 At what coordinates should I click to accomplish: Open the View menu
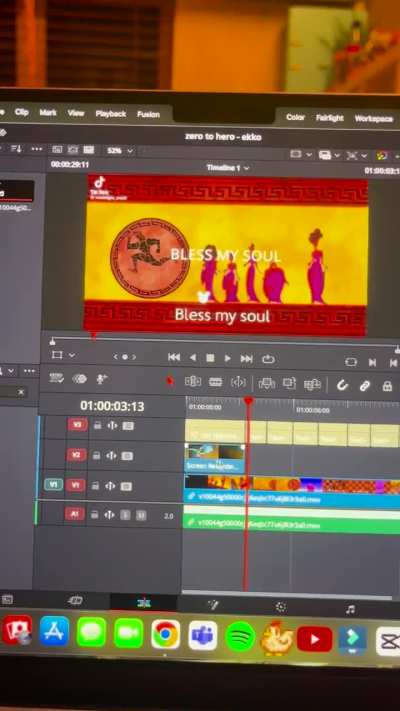[x=76, y=113]
